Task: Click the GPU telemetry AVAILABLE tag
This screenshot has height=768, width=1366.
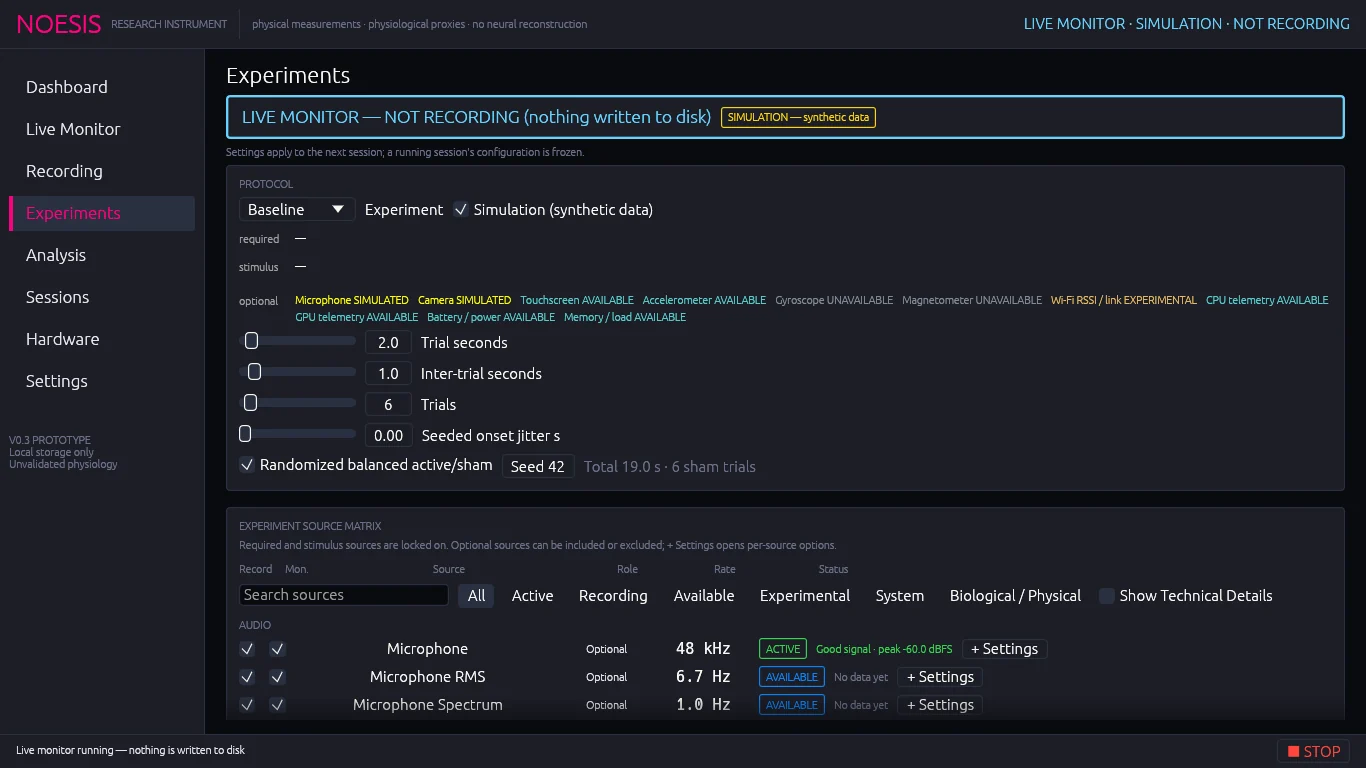Action: (357, 317)
